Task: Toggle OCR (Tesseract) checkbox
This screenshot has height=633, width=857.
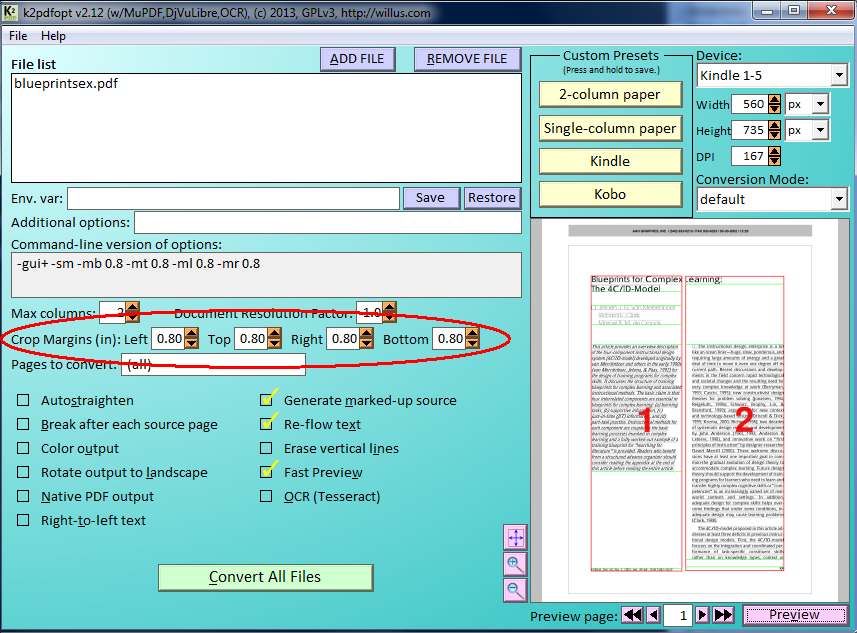Action: coord(266,496)
